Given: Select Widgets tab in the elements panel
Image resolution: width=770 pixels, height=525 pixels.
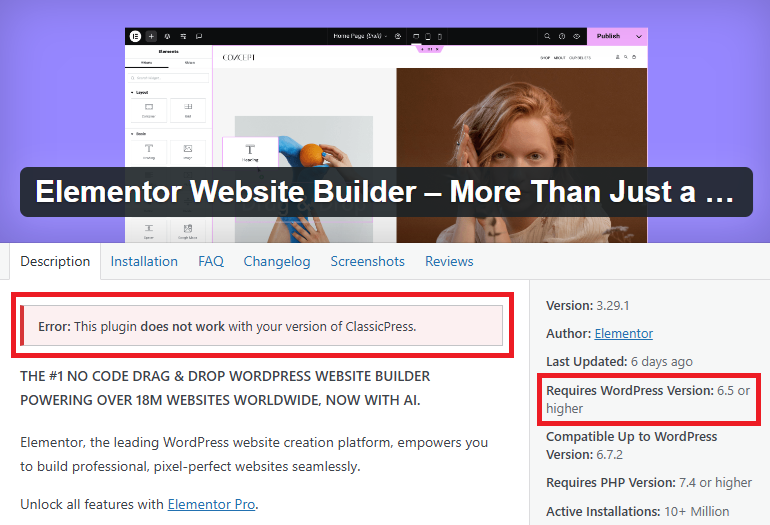Looking at the screenshot, I should [x=146, y=63].
